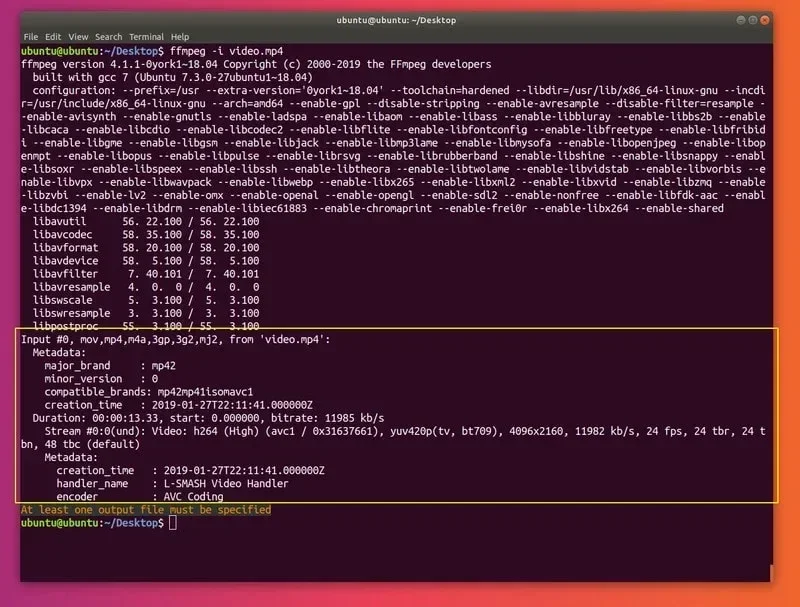Click the command 'ffmpeg -i video.mp4'
Image resolution: width=800 pixels, height=607 pixels.
tap(227, 51)
